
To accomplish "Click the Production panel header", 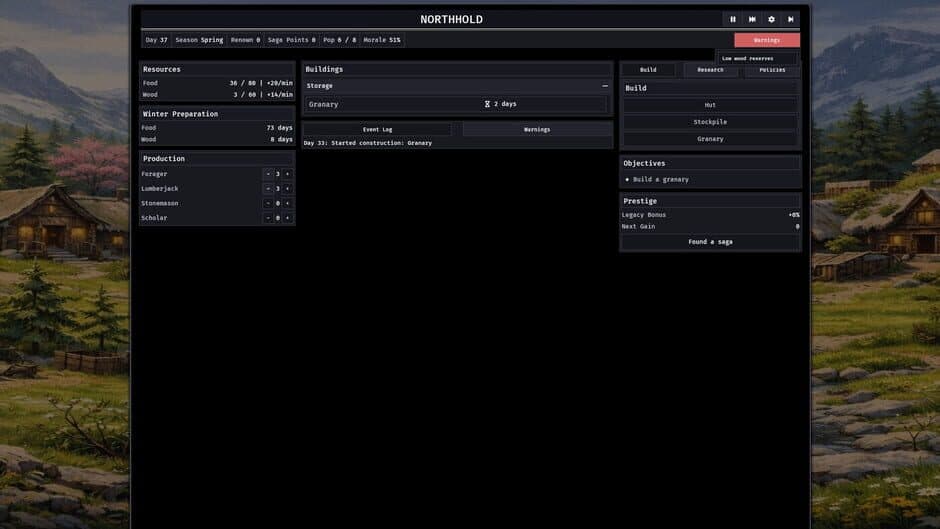I will (x=217, y=159).
